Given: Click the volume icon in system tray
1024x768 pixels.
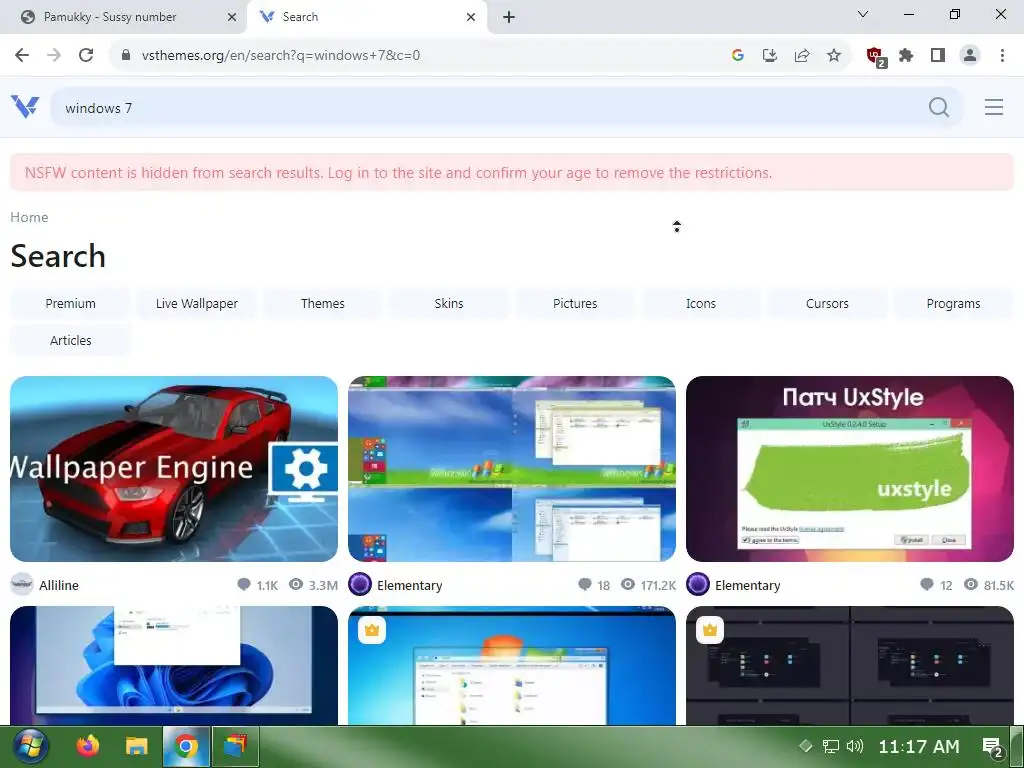Looking at the screenshot, I should tap(854, 746).
